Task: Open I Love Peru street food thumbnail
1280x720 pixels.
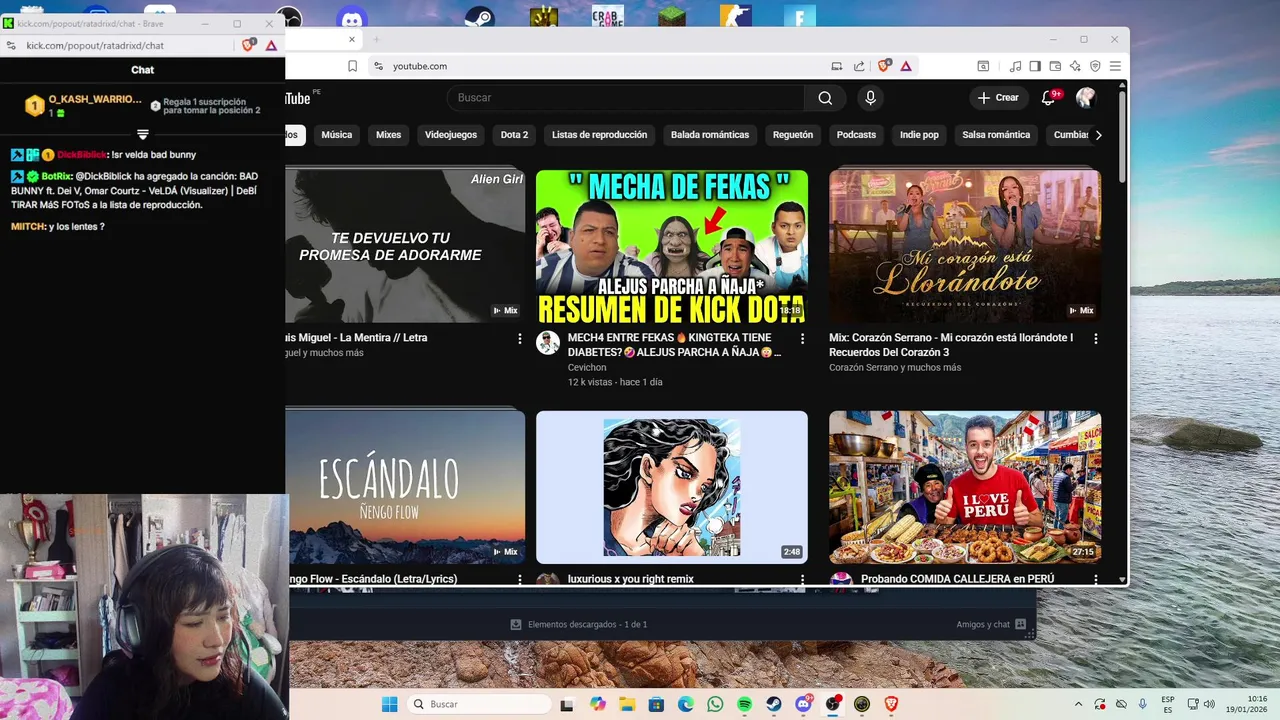Action: pyautogui.click(x=965, y=487)
